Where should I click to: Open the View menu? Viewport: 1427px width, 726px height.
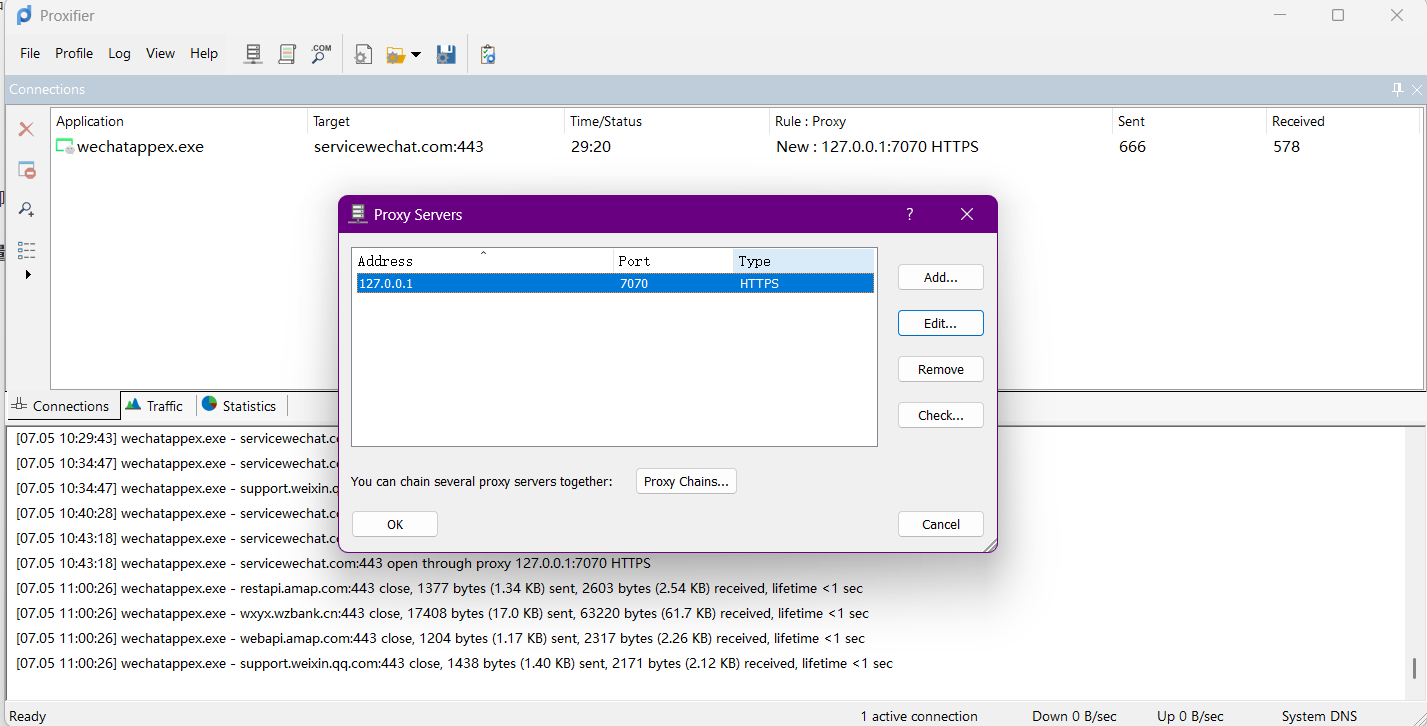tap(160, 54)
